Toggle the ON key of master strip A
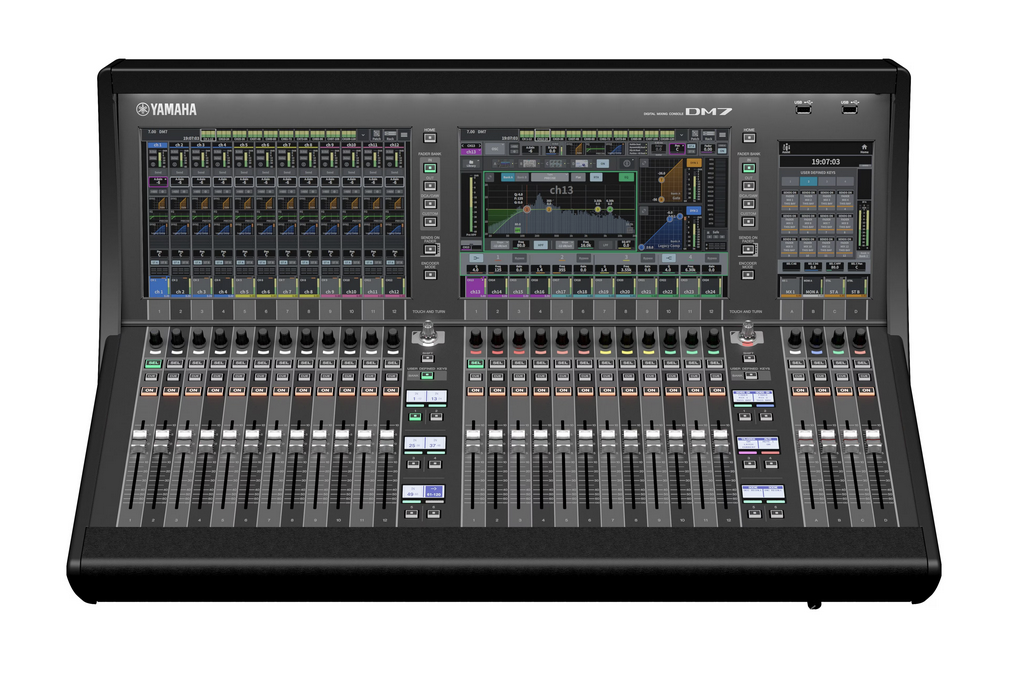 [x=800, y=390]
